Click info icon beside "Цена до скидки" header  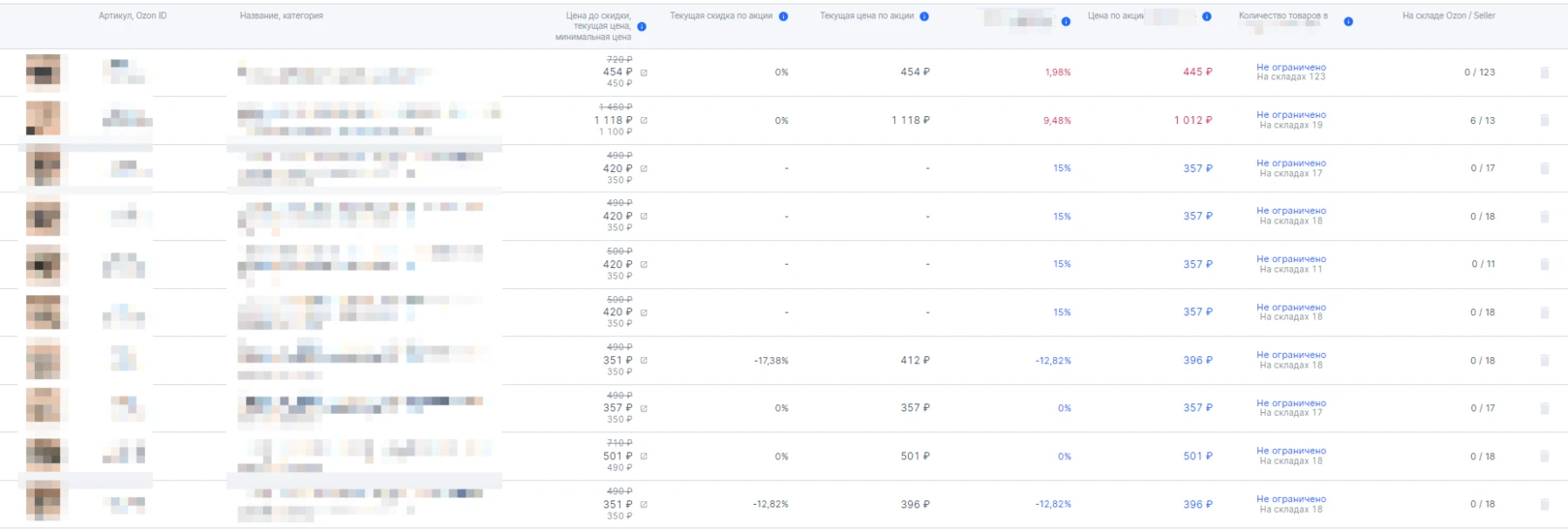tap(642, 27)
